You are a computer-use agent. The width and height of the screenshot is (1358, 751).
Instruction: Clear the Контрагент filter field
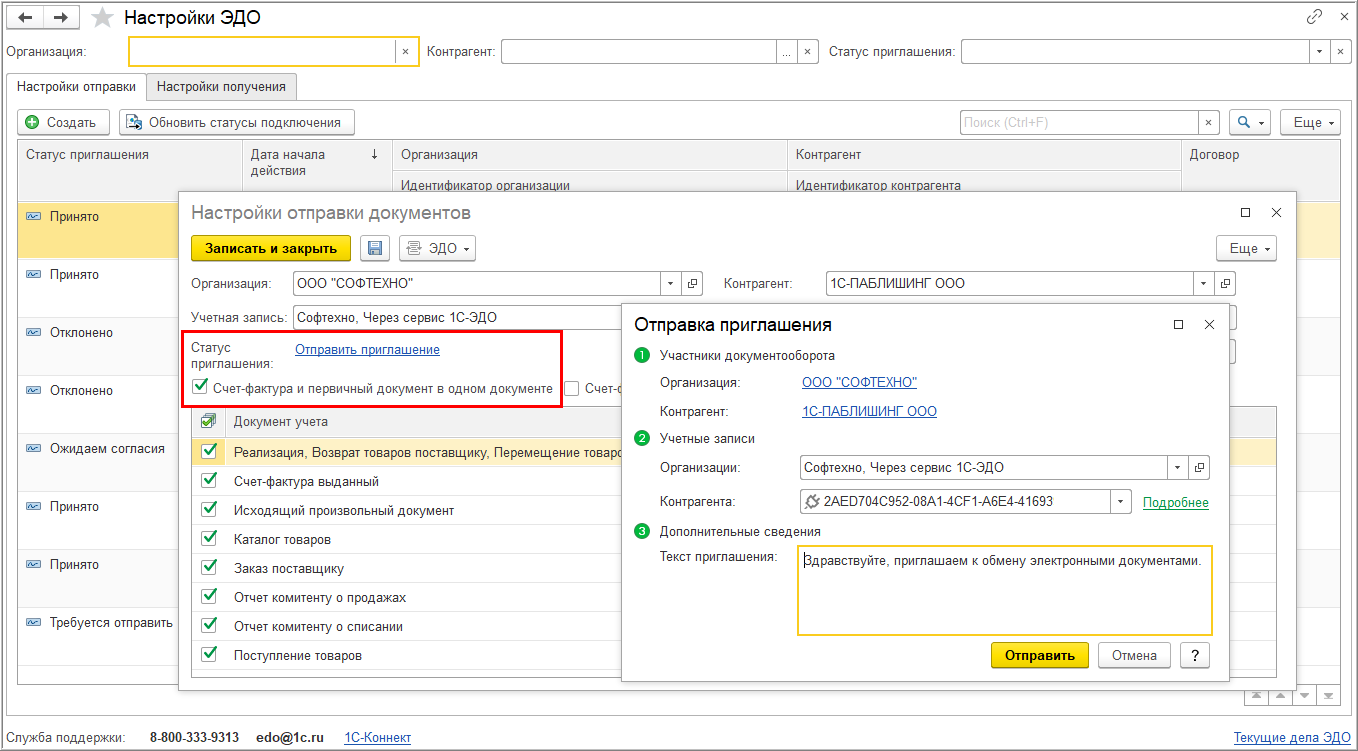pos(808,52)
